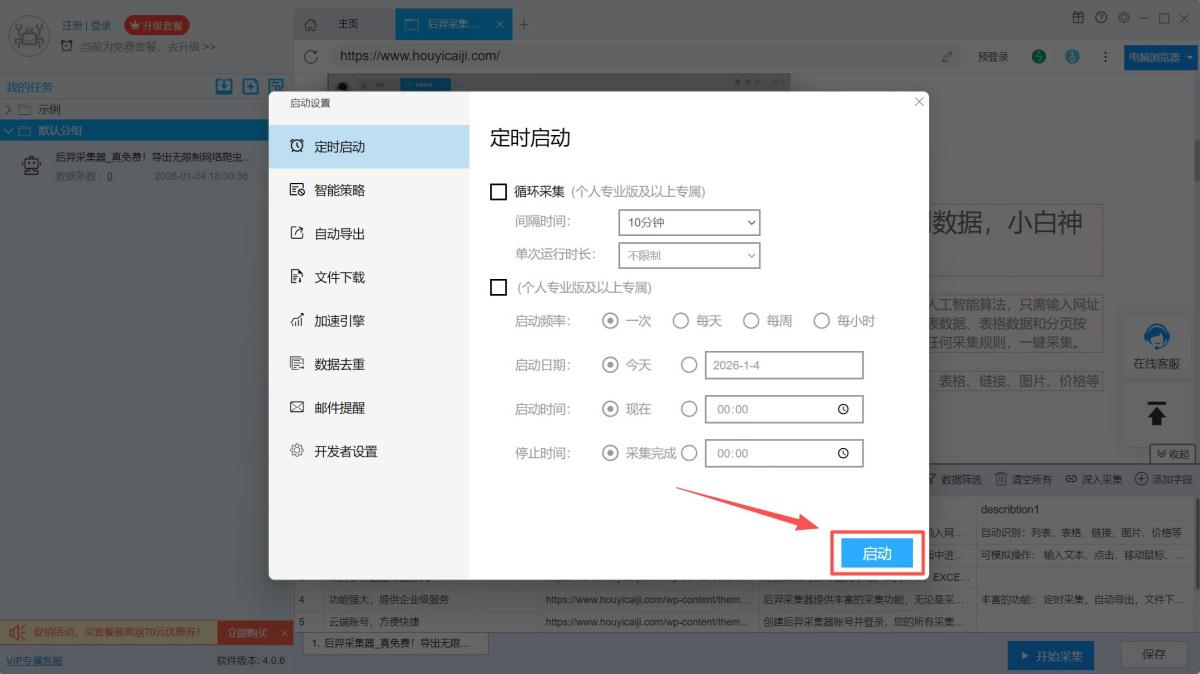Enable the 循环采集 checkbox
Viewport: 1200px width, 674px height.
498,192
